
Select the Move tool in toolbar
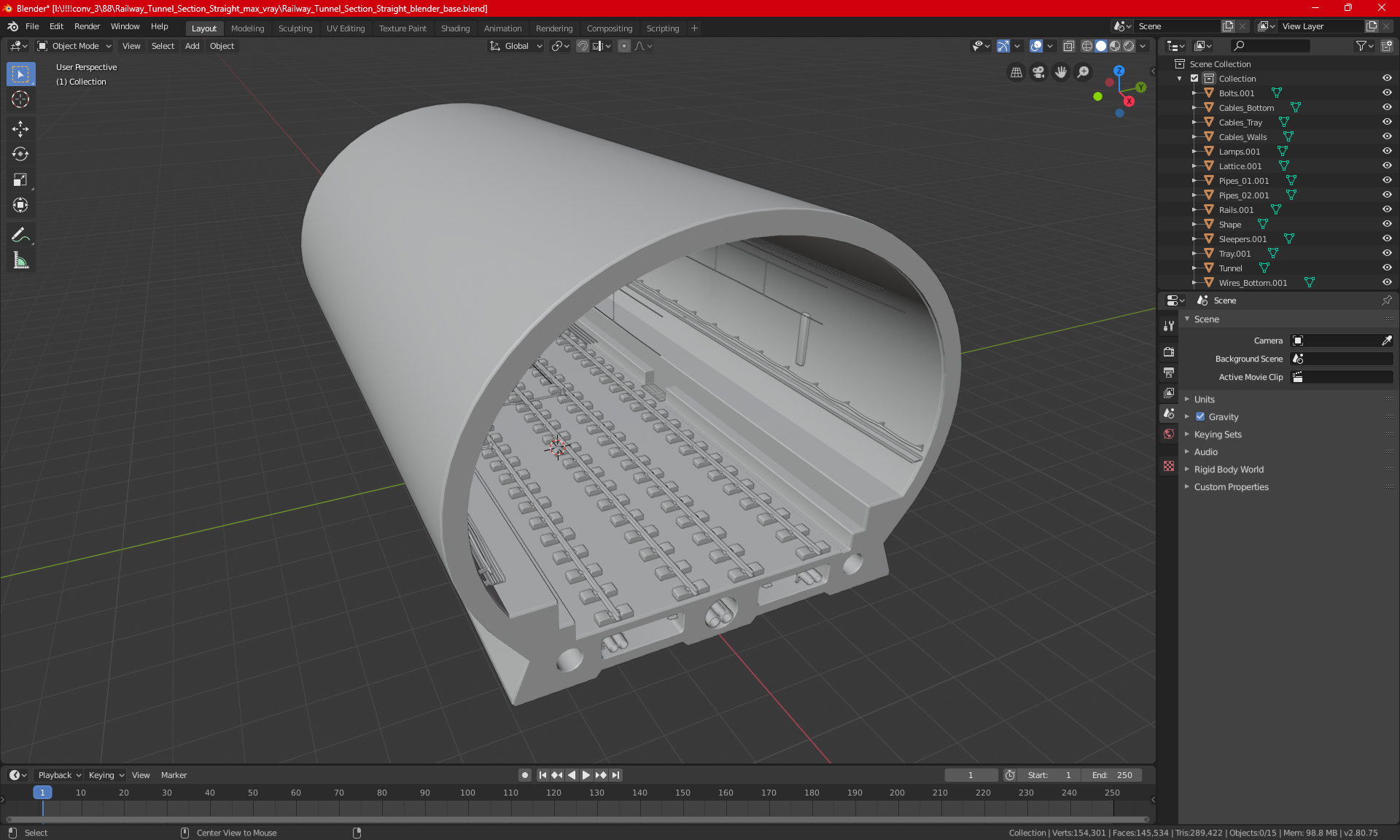point(20,129)
